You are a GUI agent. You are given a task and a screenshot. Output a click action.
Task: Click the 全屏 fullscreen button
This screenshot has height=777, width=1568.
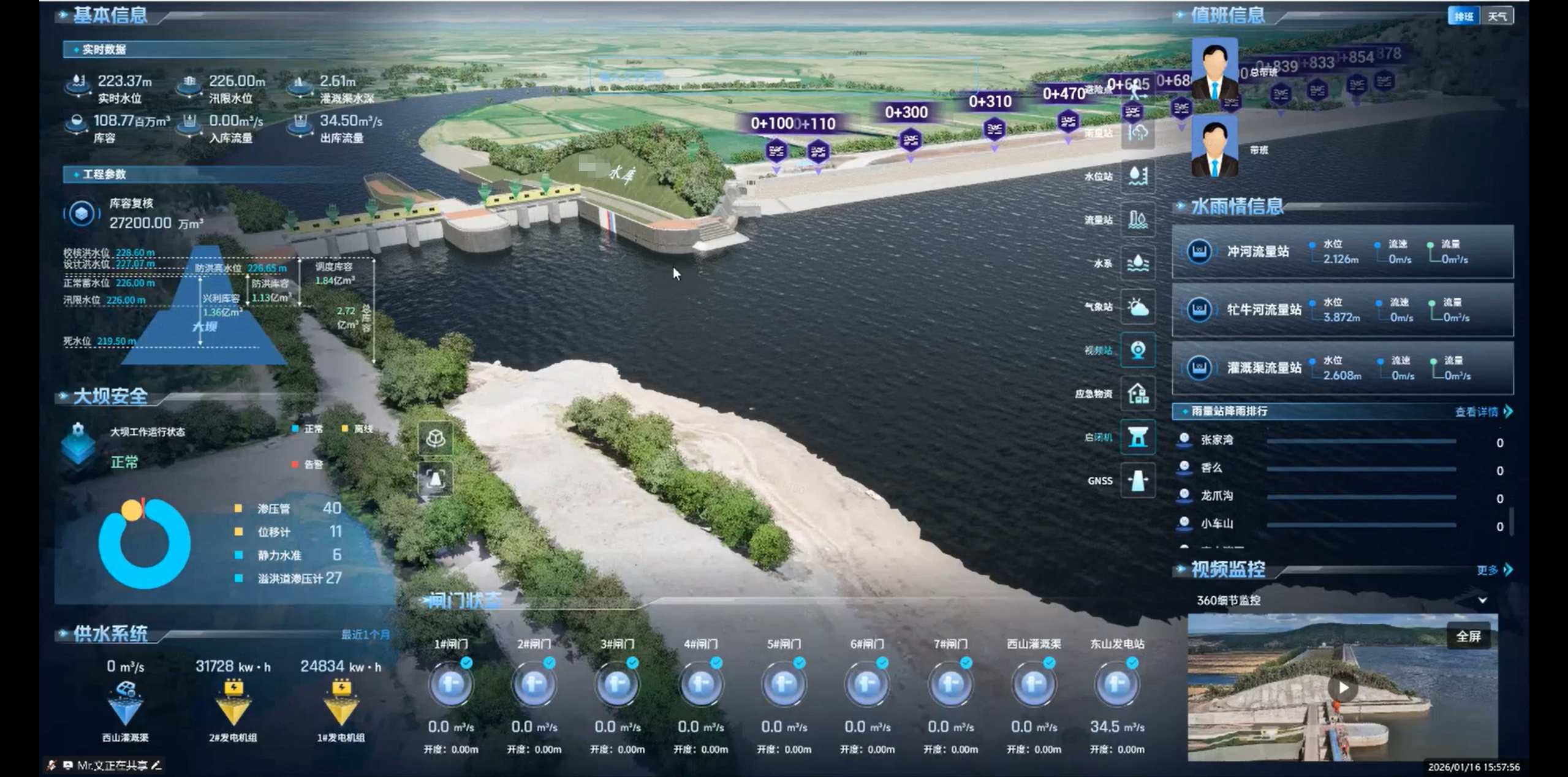pos(1468,637)
